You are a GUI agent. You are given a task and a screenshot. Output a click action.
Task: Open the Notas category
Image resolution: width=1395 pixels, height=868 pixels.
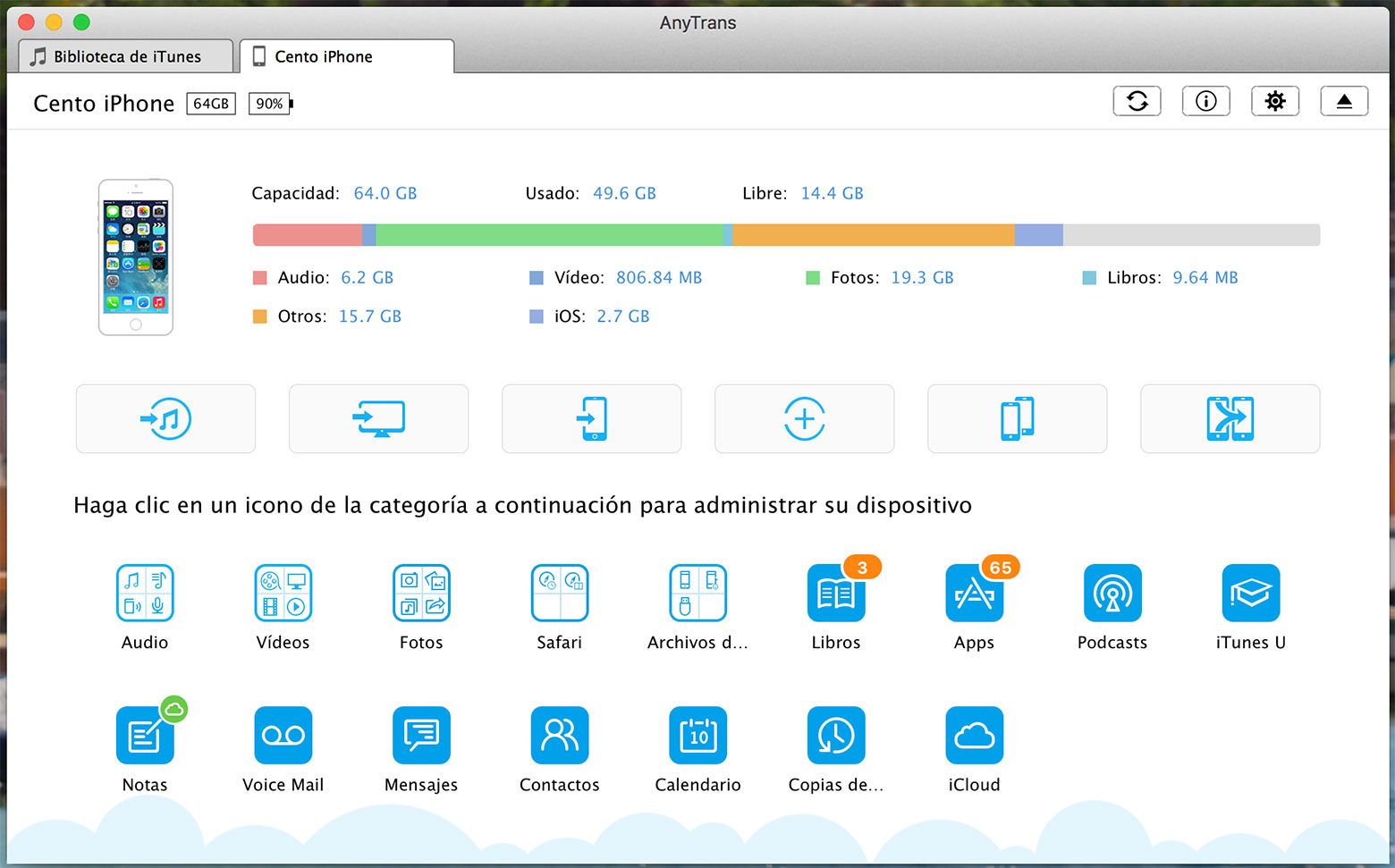pos(145,735)
